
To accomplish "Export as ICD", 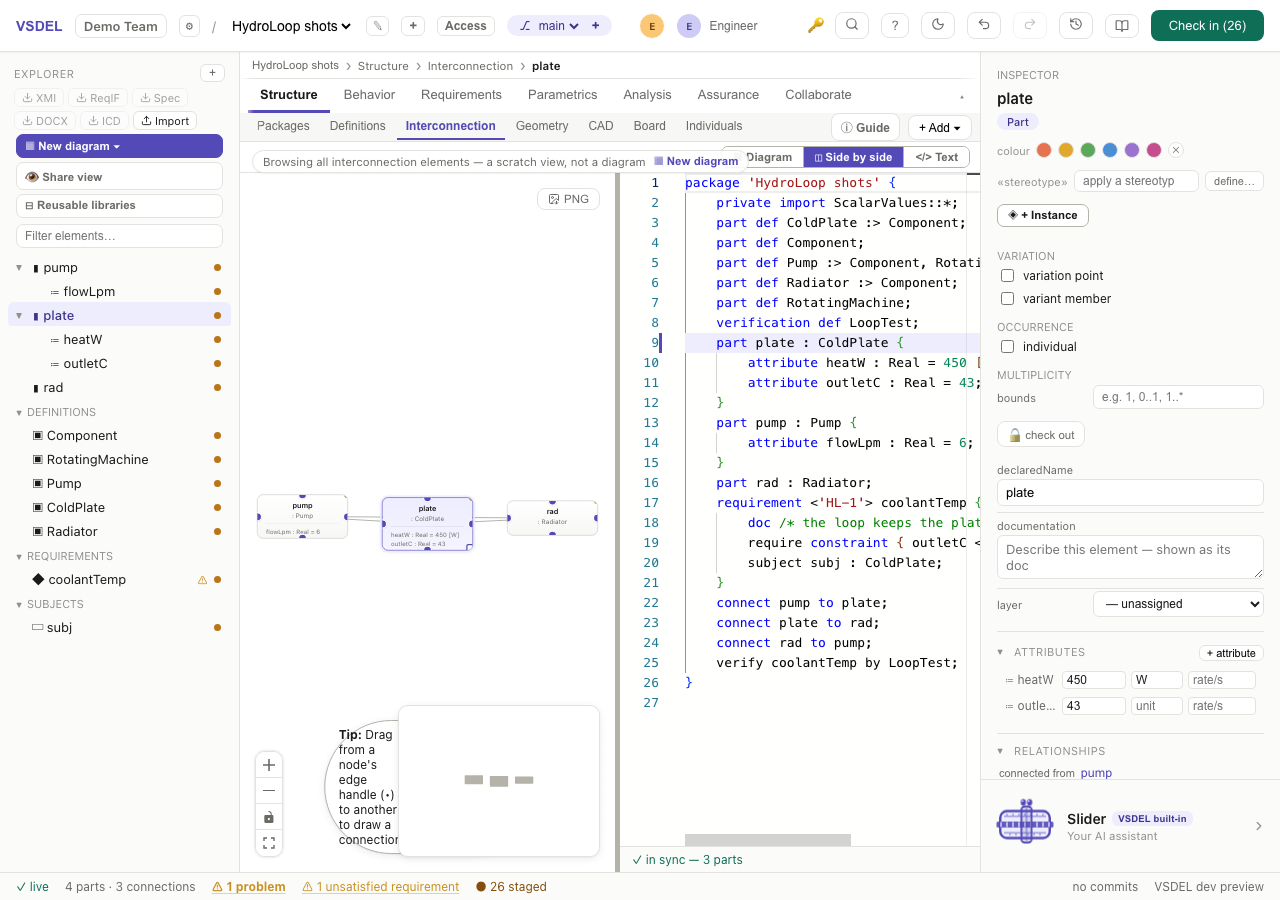I will tap(105, 121).
